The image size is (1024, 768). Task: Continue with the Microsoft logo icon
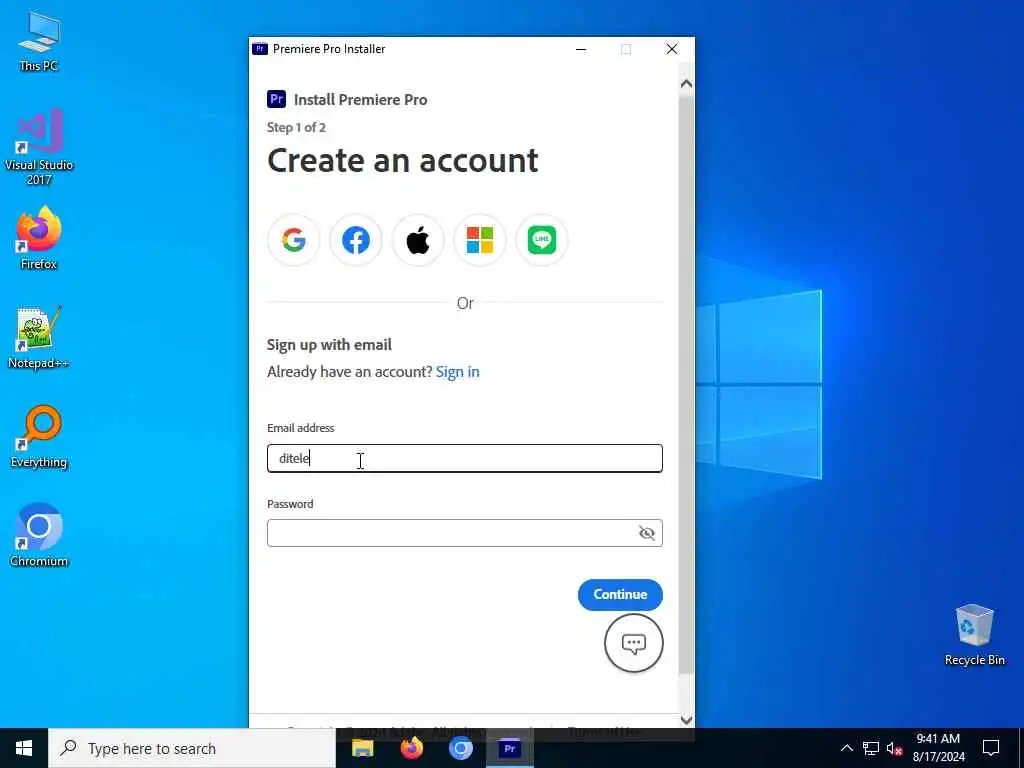point(480,240)
